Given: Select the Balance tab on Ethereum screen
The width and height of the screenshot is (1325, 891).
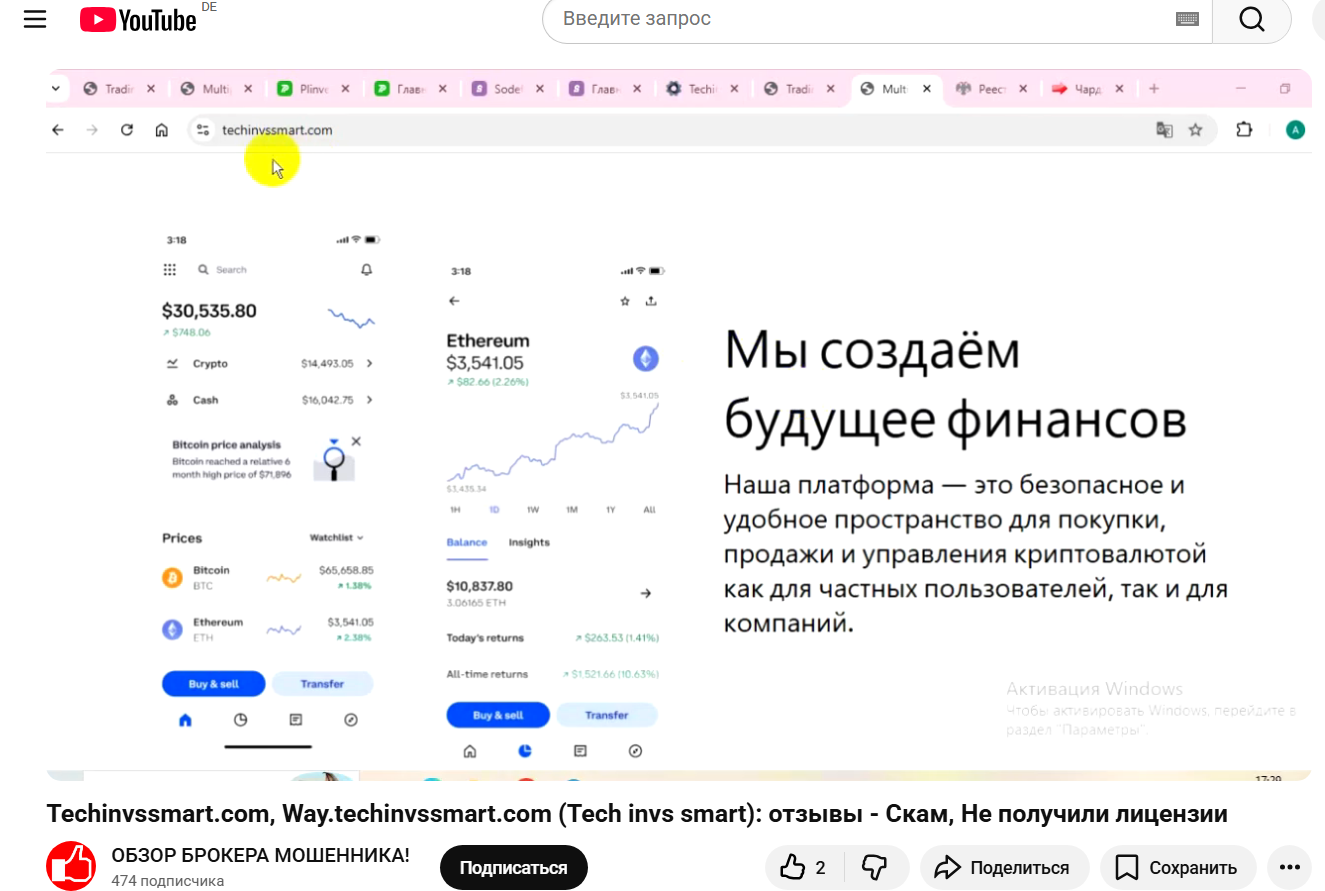Looking at the screenshot, I should pyautogui.click(x=467, y=543).
